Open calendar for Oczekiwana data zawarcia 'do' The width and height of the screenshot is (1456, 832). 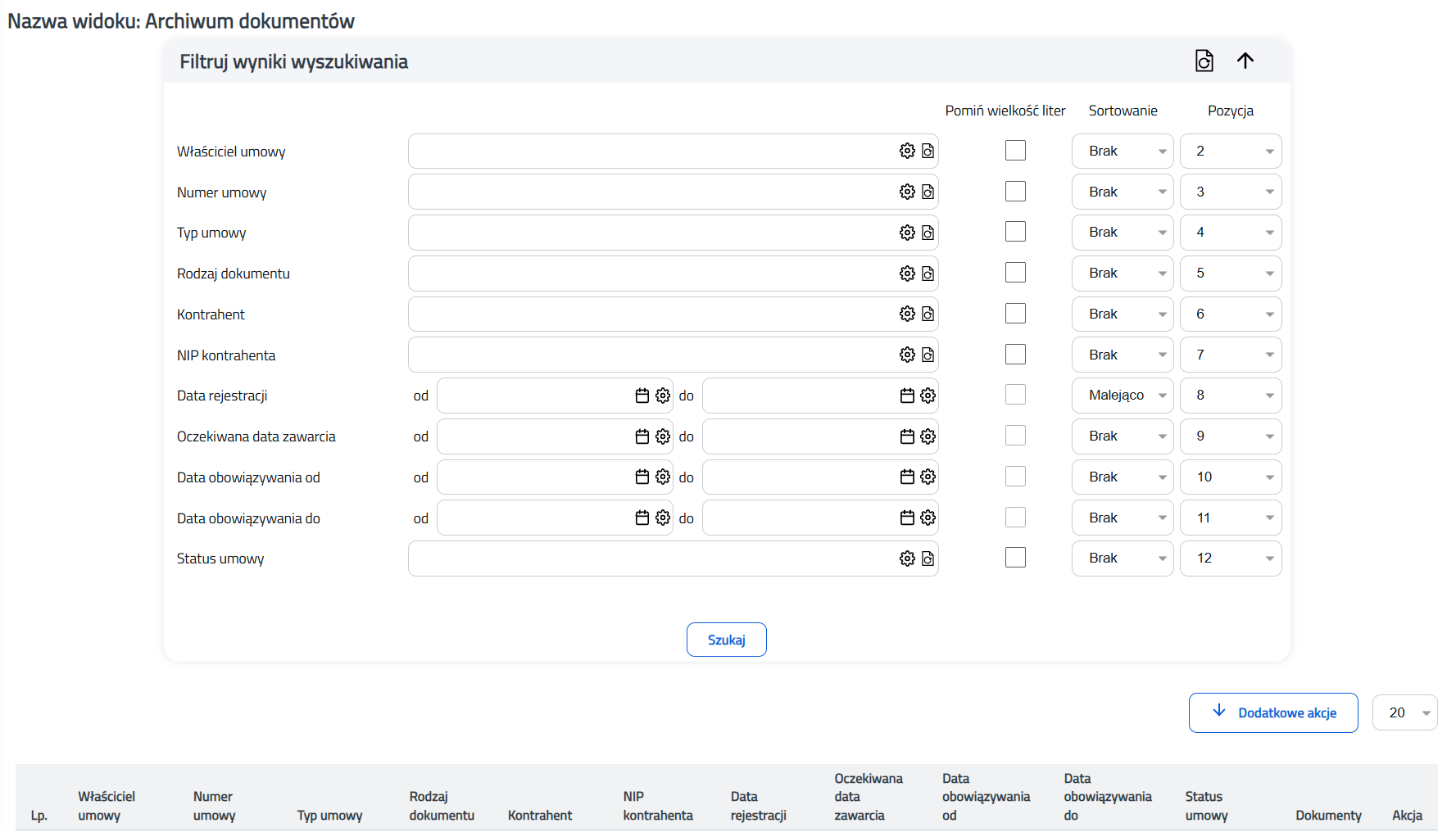pos(907,436)
